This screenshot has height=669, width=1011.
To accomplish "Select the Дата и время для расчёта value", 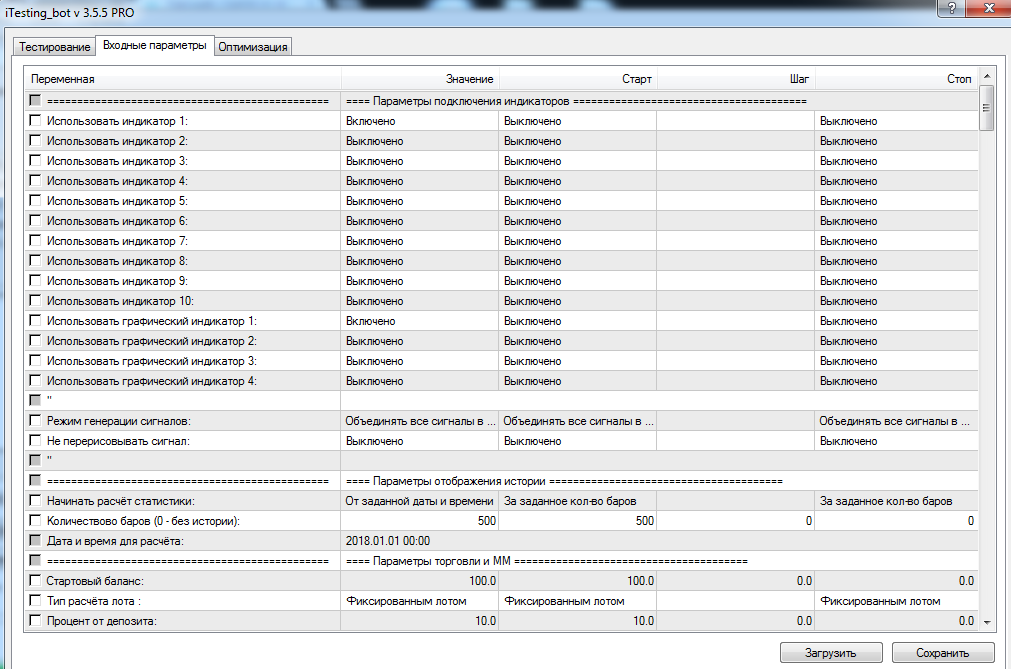I will [x=419, y=541].
